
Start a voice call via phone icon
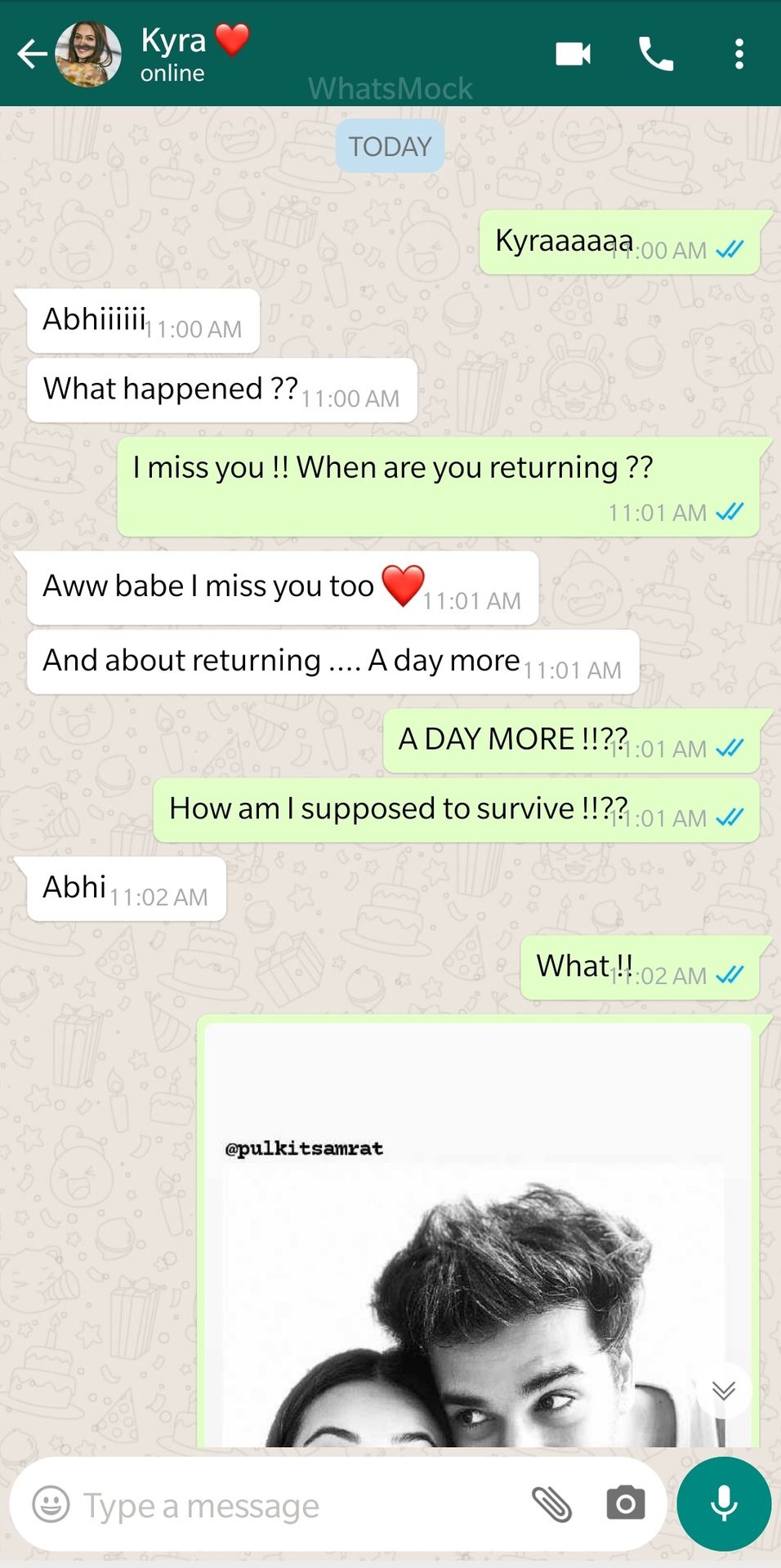[656, 54]
